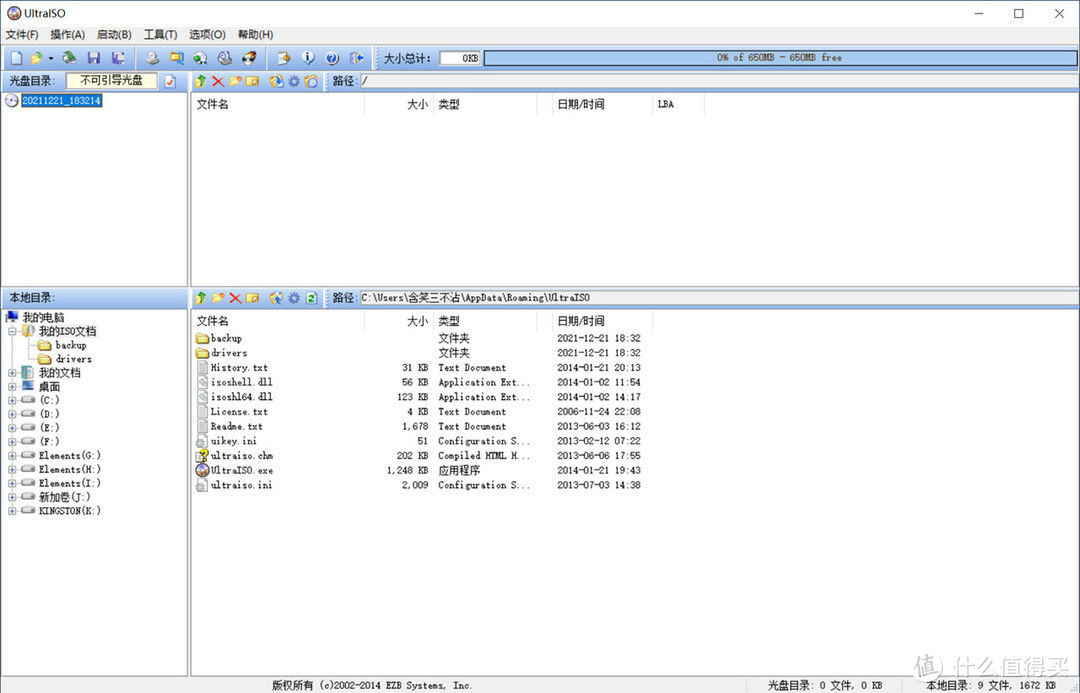Collapse the 我的ISO文档 tree node
This screenshot has width=1080, height=693.
pos(12,331)
